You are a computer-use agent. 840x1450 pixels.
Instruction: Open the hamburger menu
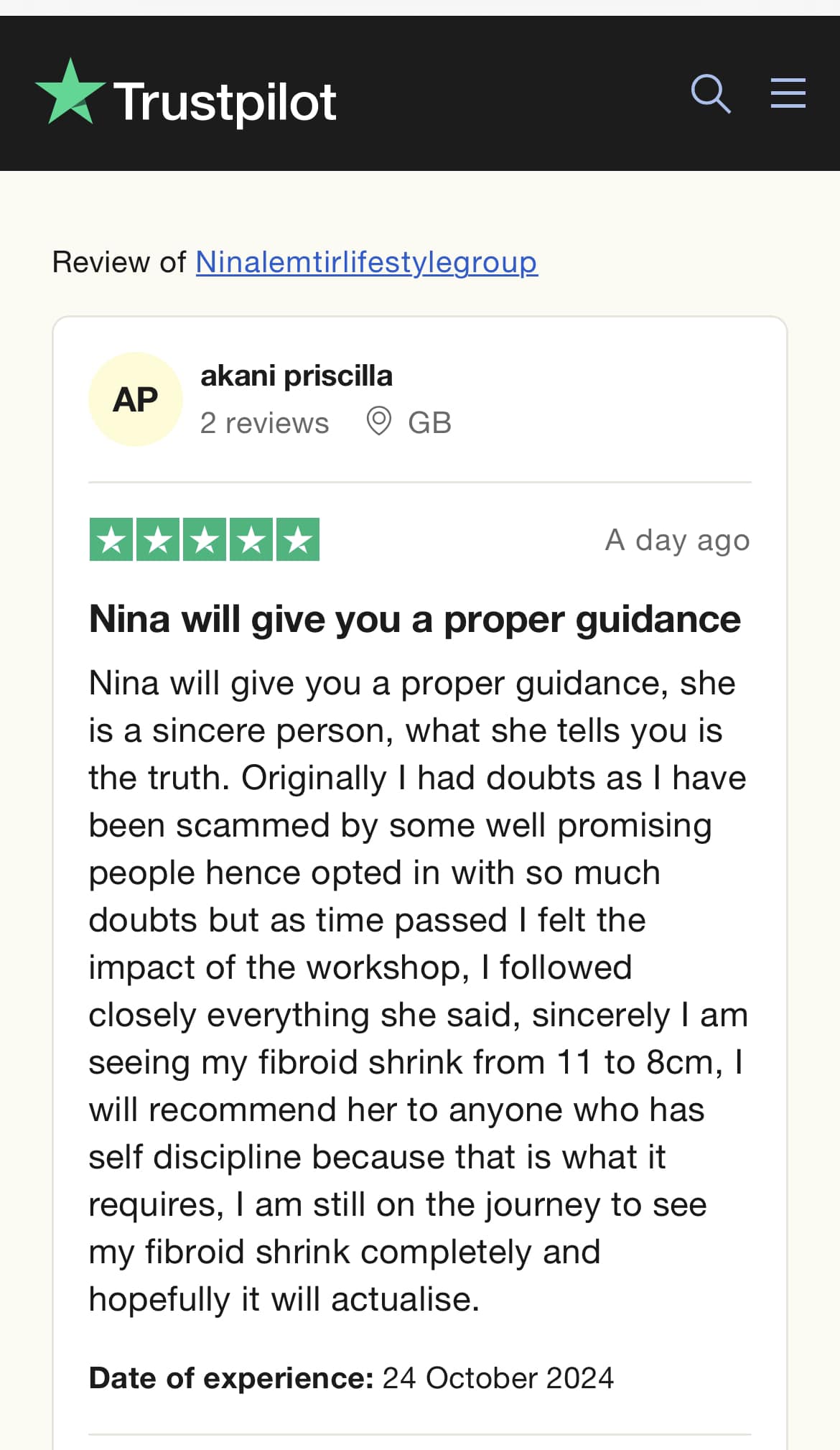click(x=788, y=93)
